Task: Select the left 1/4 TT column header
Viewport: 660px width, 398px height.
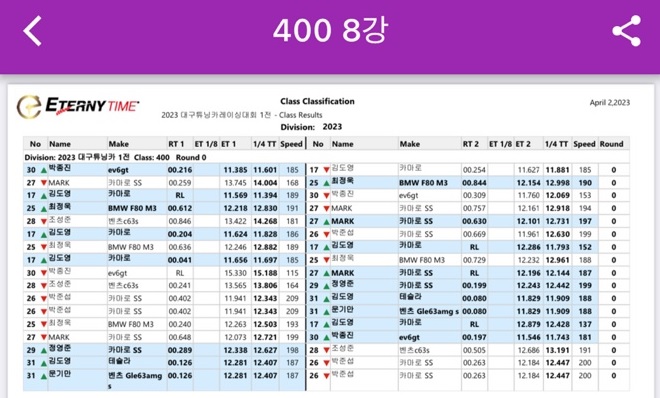Action: coord(264,144)
